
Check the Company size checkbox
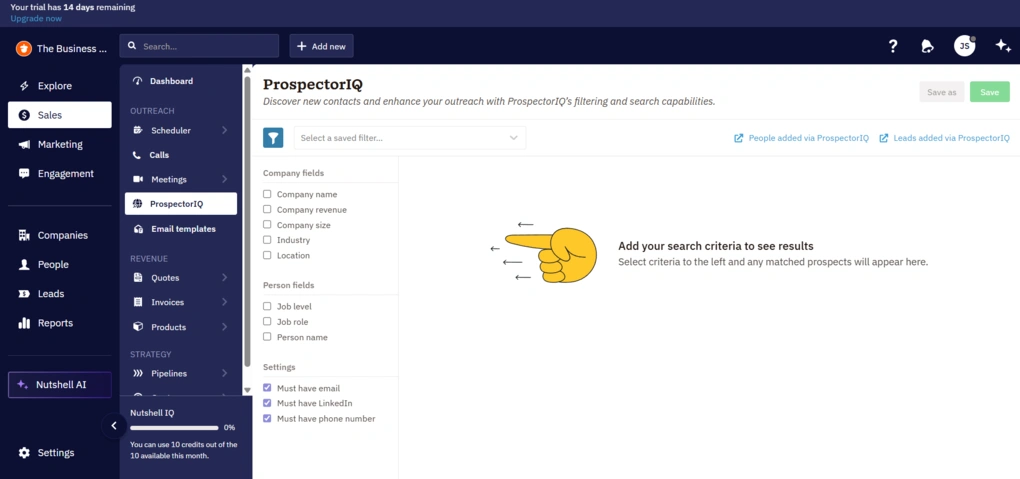(x=267, y=225)
